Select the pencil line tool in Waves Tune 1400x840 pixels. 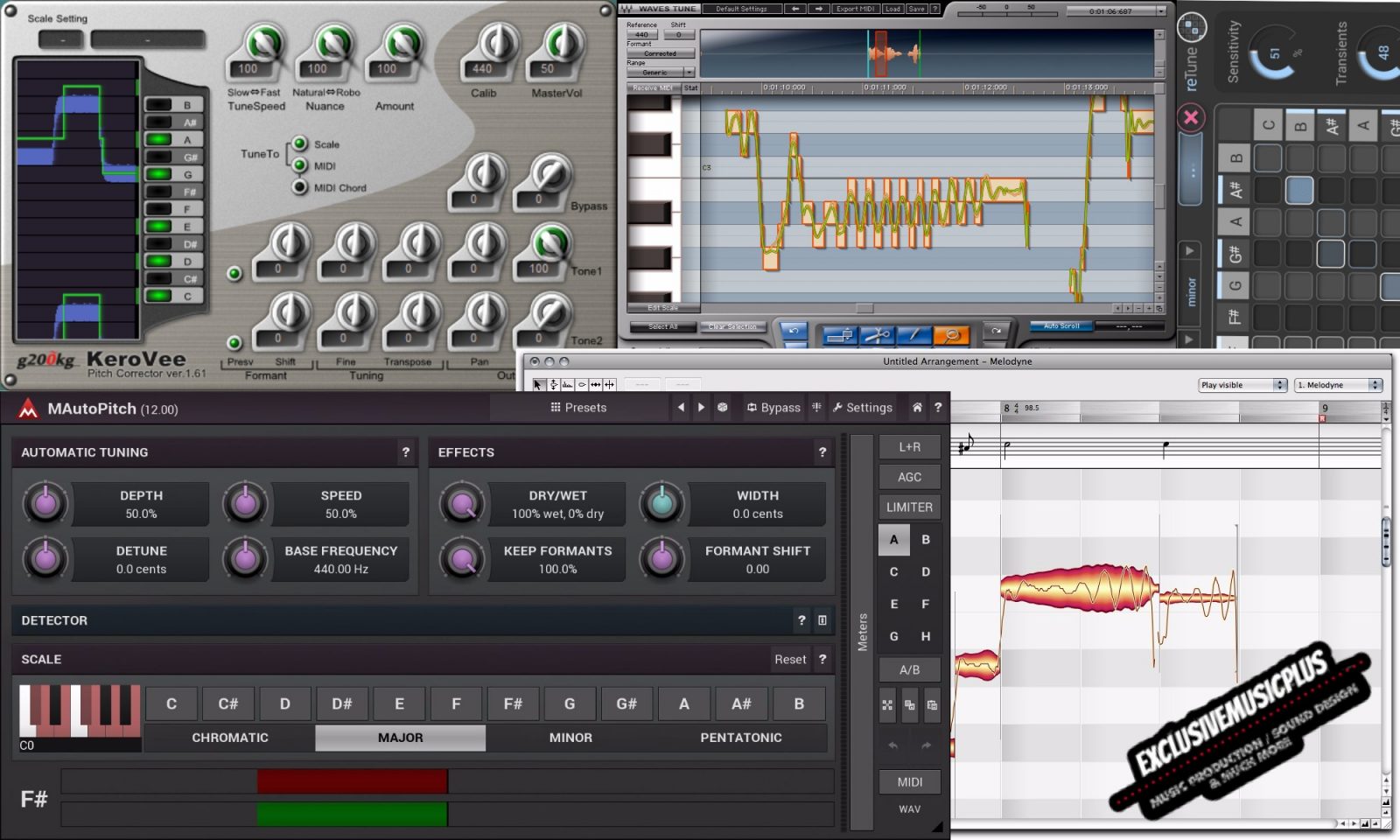(914, 334)
